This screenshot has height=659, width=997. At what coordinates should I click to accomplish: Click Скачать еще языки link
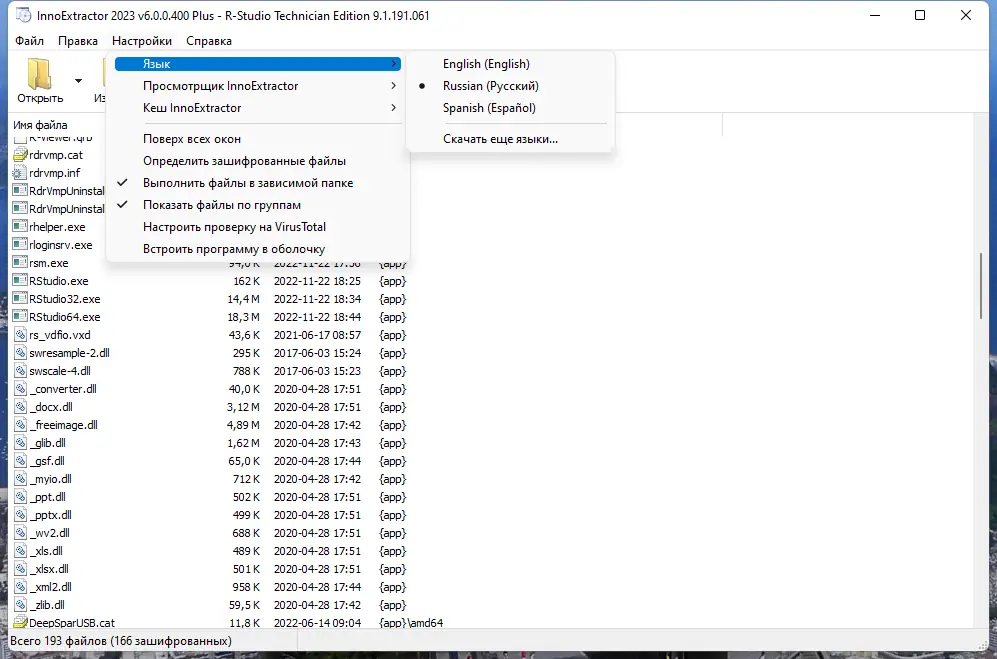(500, 139)
